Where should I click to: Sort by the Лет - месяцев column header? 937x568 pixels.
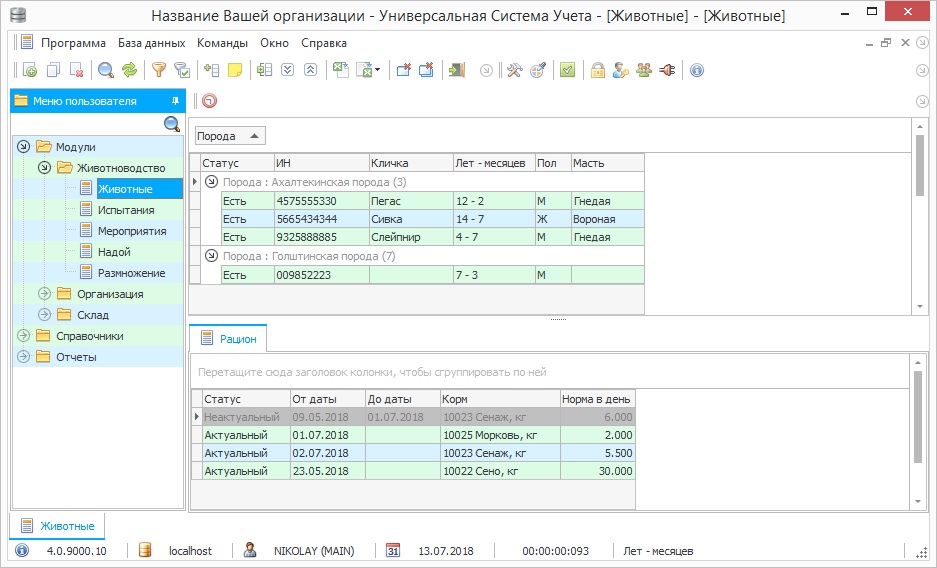click(494, 163)
